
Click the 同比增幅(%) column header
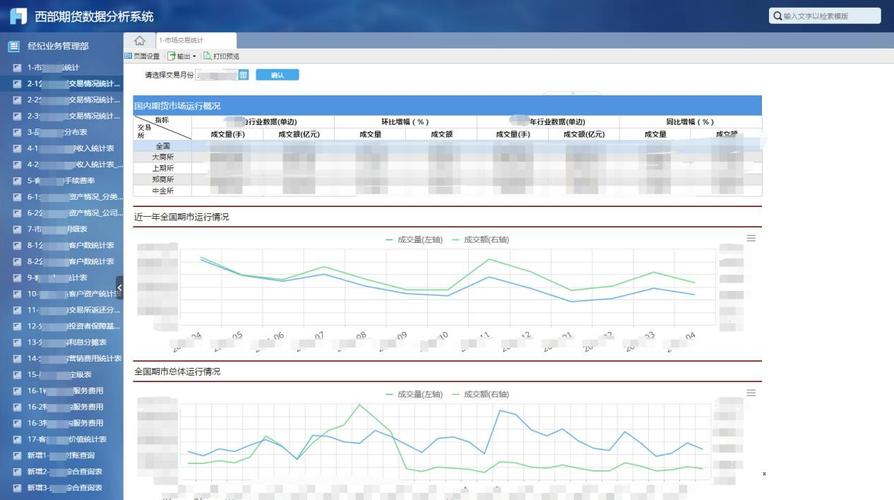point(690,122)
